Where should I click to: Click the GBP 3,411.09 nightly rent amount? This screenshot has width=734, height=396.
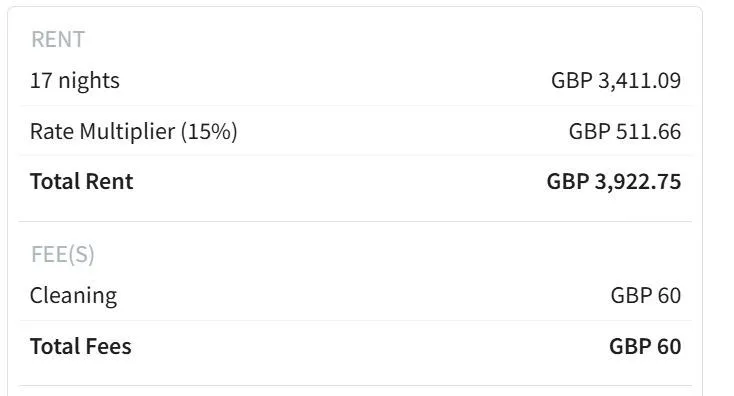click(616, 81)
